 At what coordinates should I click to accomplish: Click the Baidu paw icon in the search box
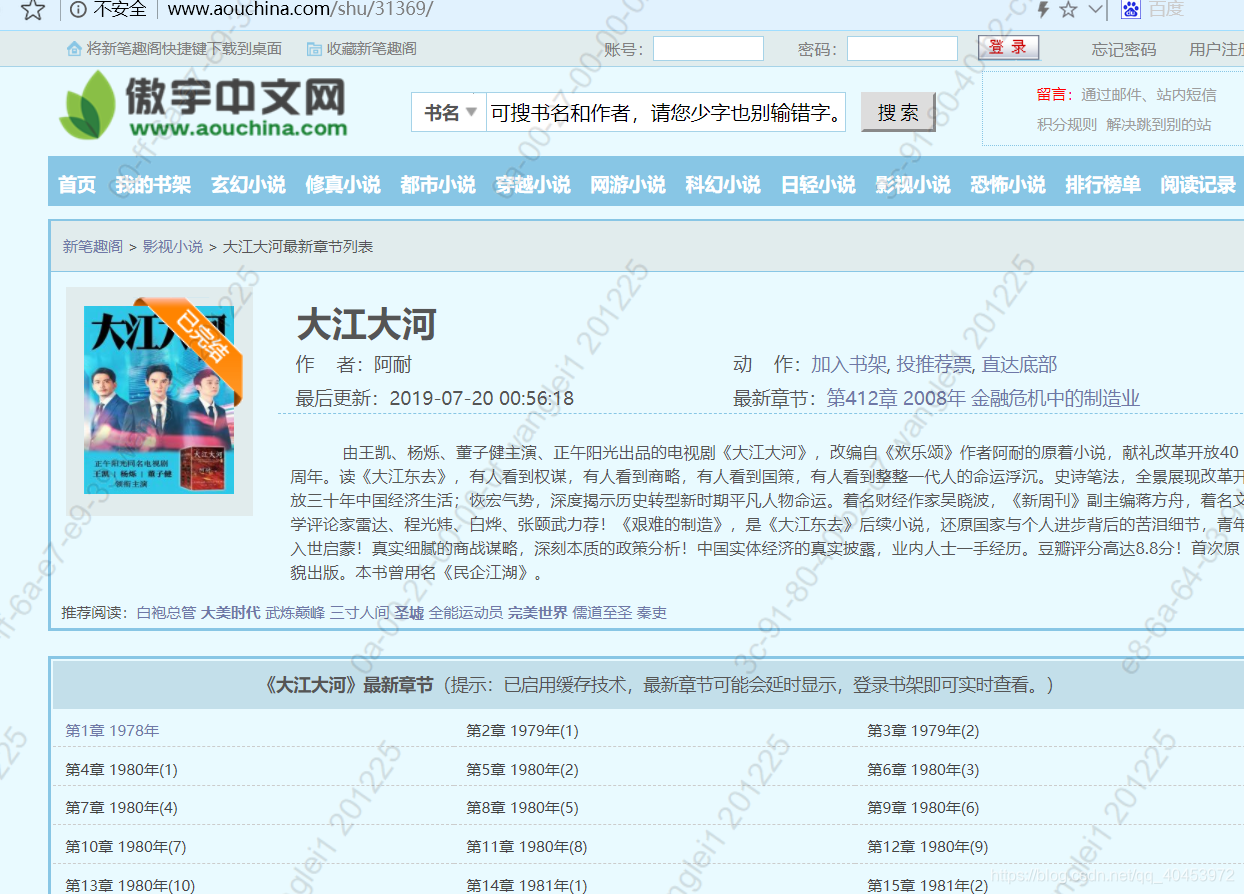(x=1130, y=10)
